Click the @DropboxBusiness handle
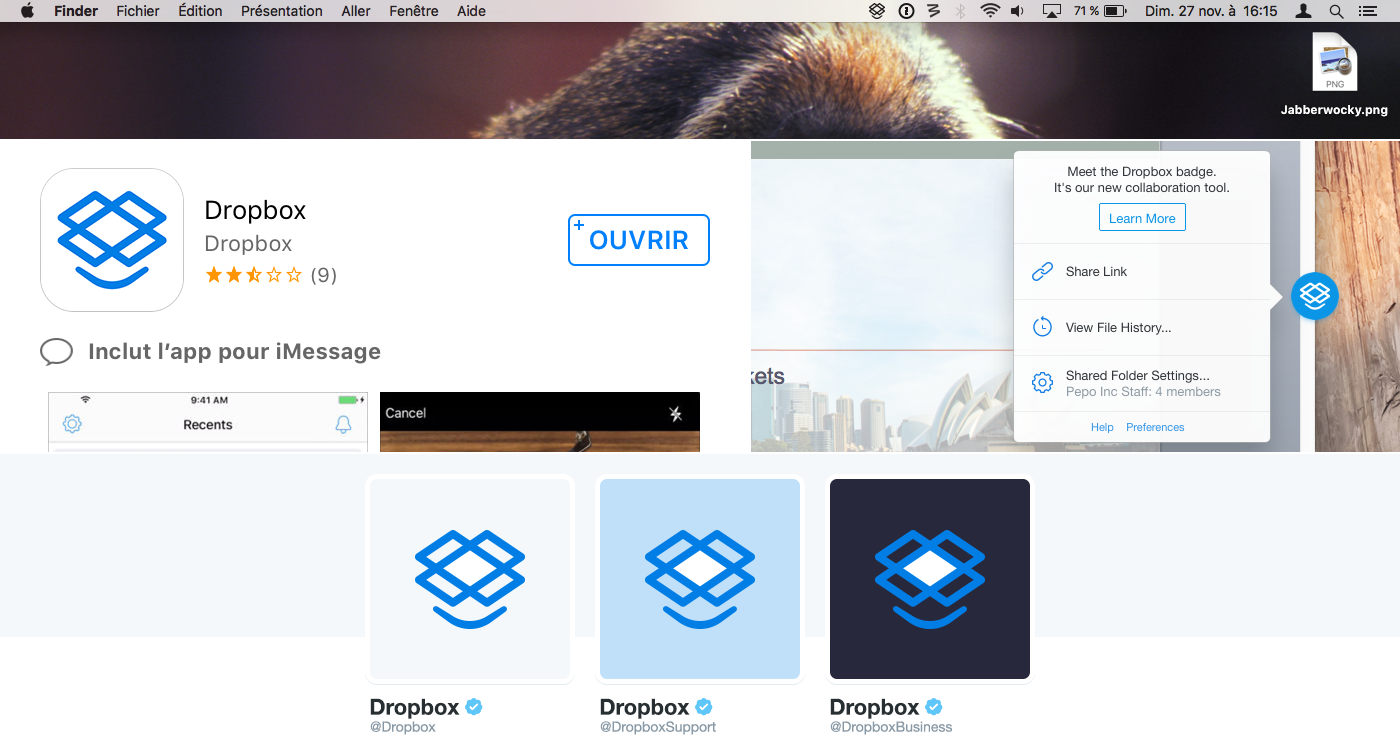 [891, 727]
